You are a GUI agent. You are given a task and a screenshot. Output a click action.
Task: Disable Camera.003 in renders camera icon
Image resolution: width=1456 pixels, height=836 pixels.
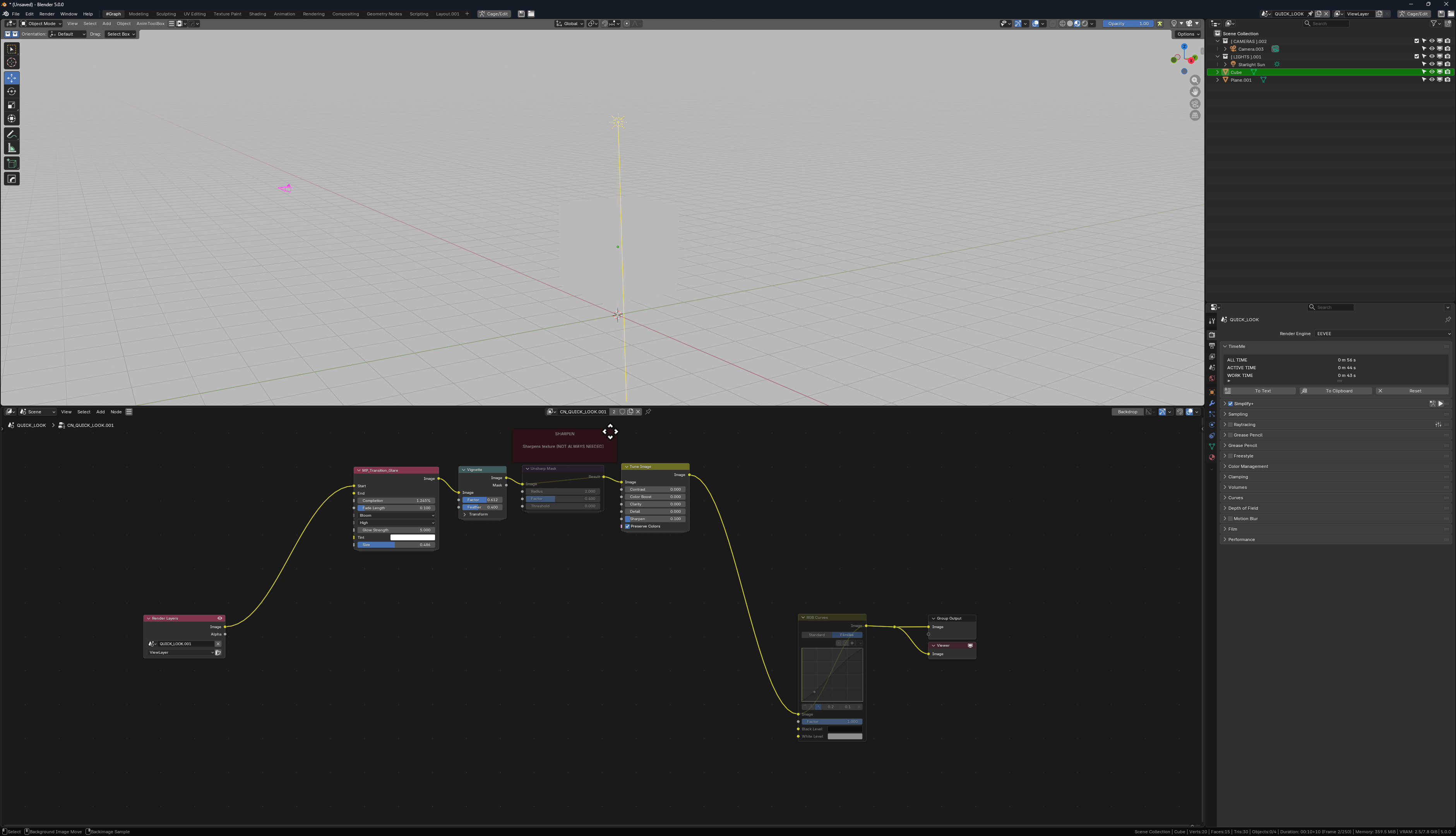pos(1447,49)
